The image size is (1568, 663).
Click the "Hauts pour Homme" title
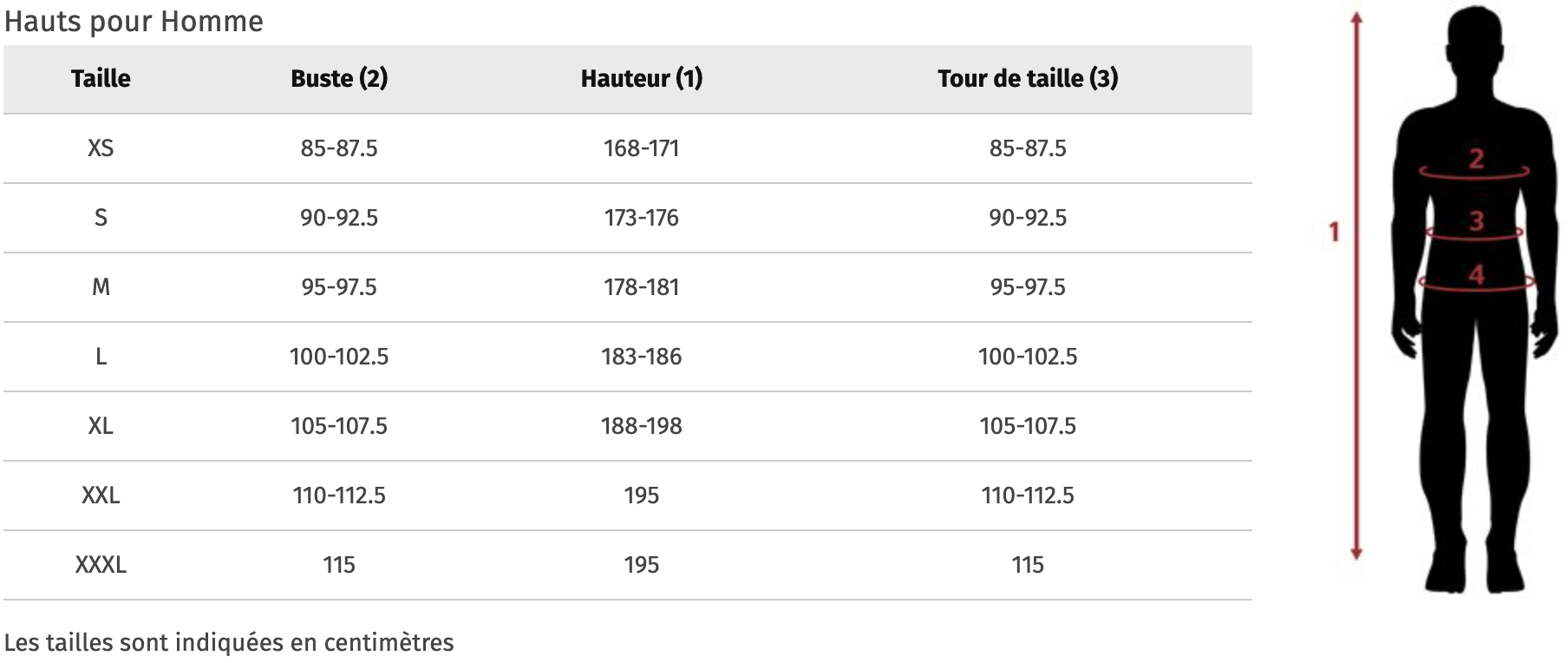tap(134, 21)
